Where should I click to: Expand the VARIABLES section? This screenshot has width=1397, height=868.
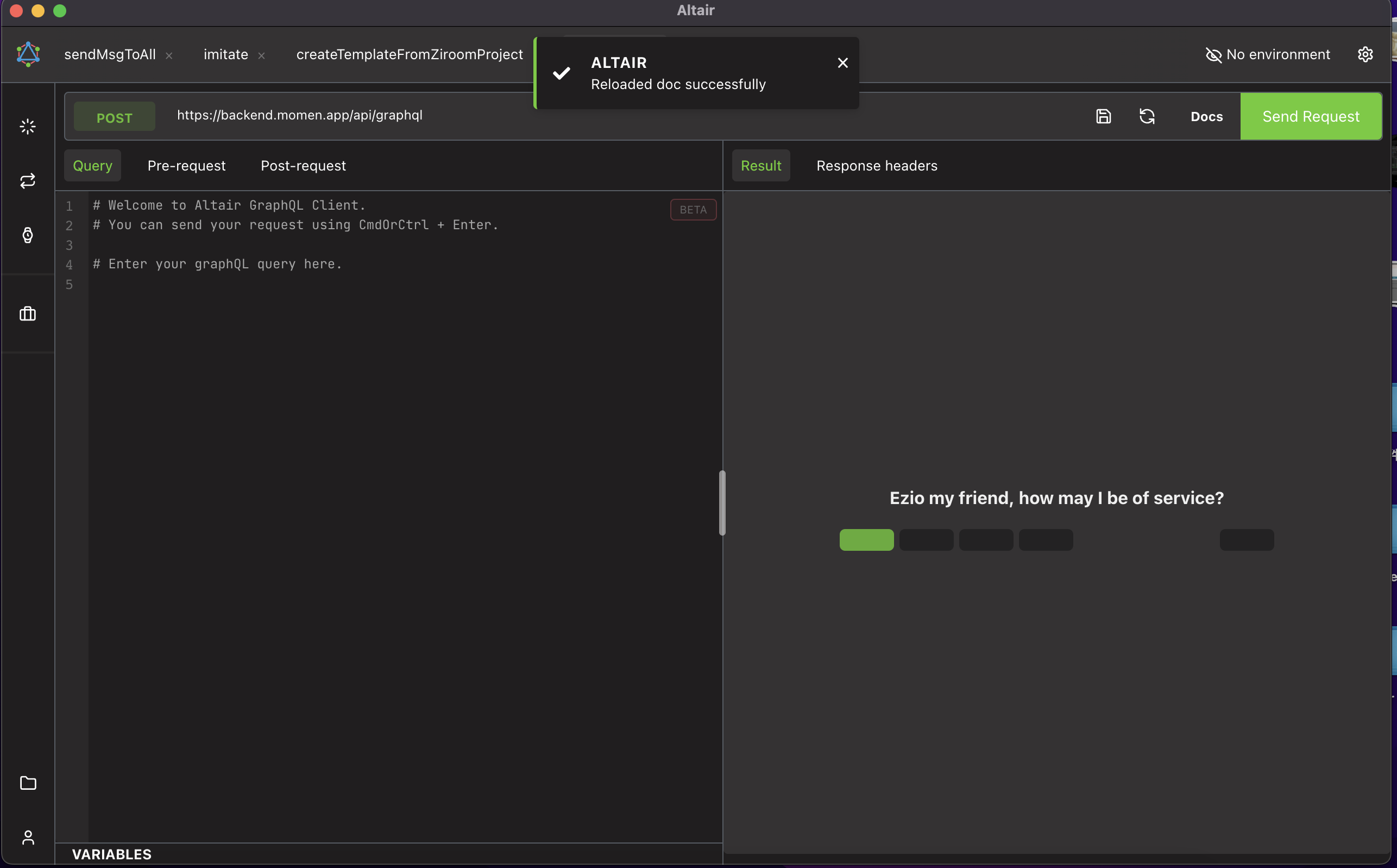point(112,854)
